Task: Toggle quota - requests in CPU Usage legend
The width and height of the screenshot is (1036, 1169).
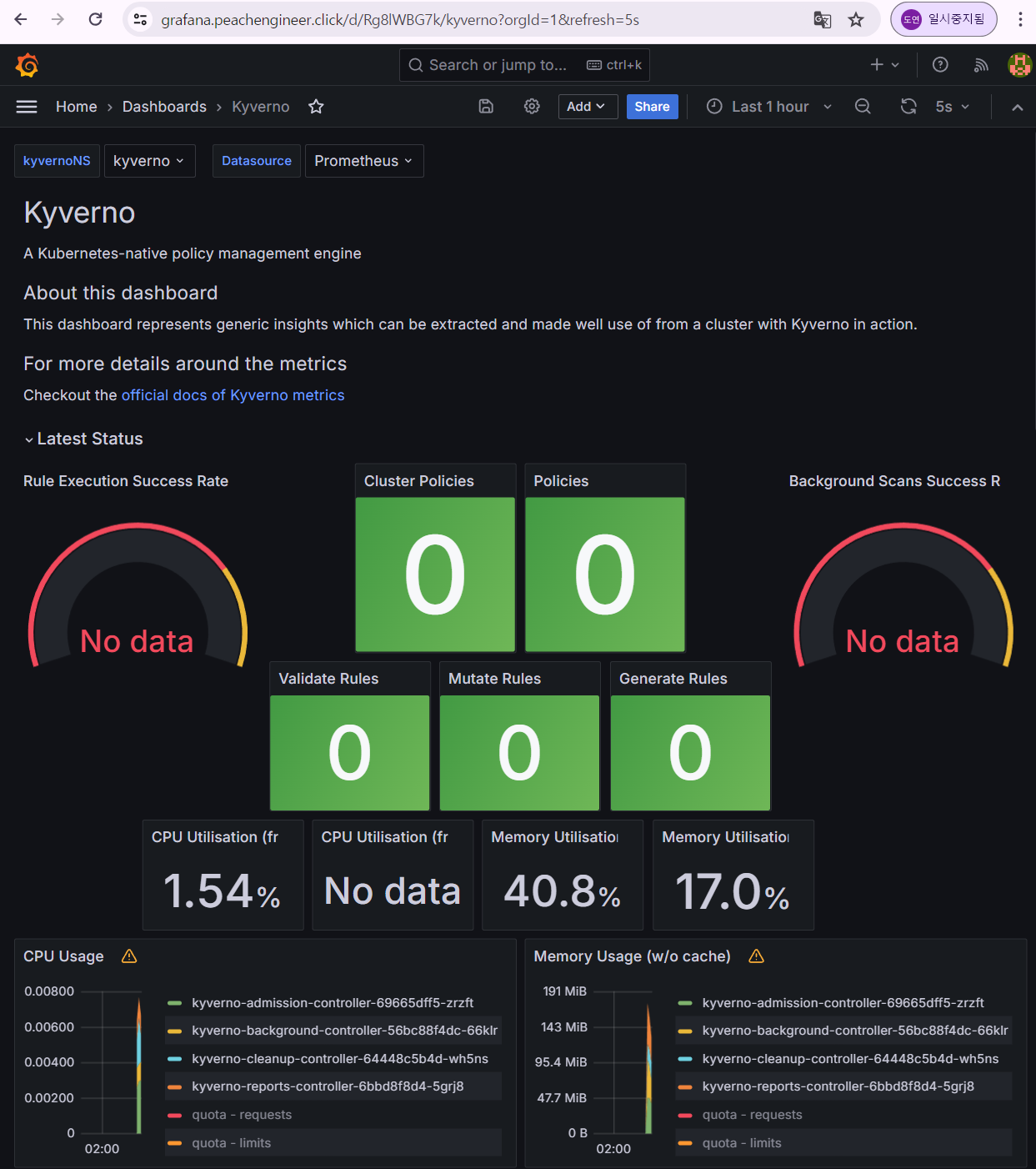Action: click(x=242, y=1115)
